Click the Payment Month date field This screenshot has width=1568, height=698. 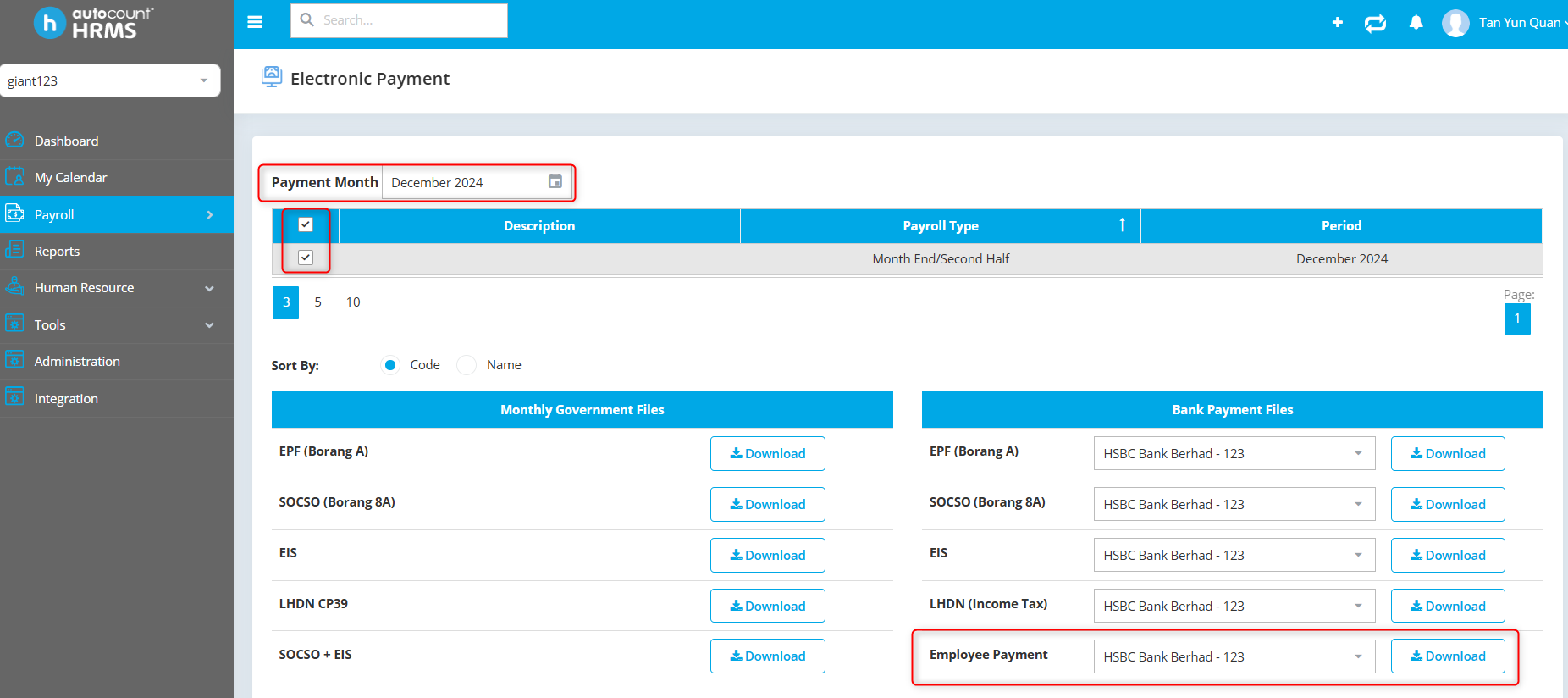pos(477,182)
